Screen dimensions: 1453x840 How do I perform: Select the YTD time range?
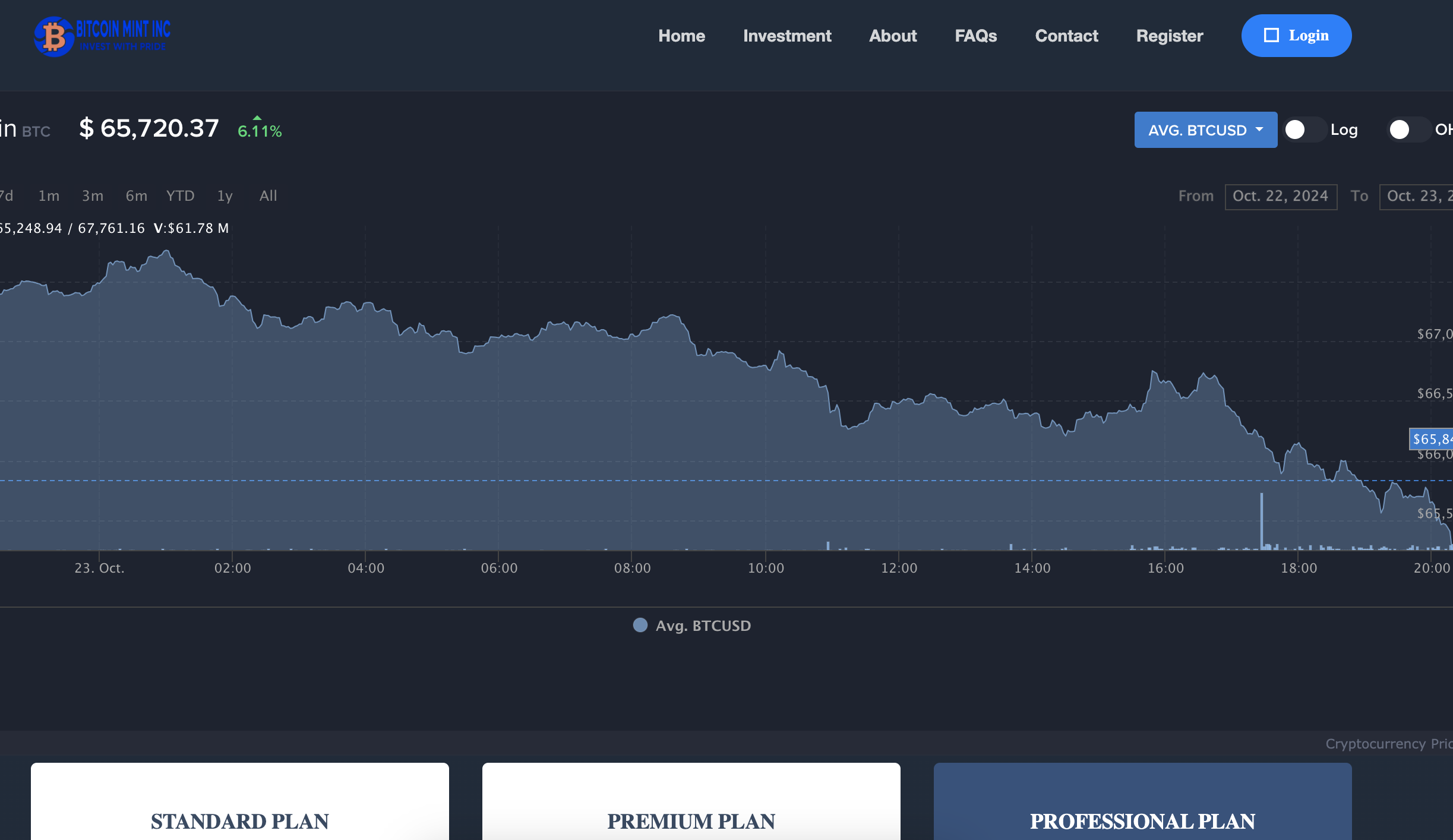pyautogui.click(x=180, y=195)
